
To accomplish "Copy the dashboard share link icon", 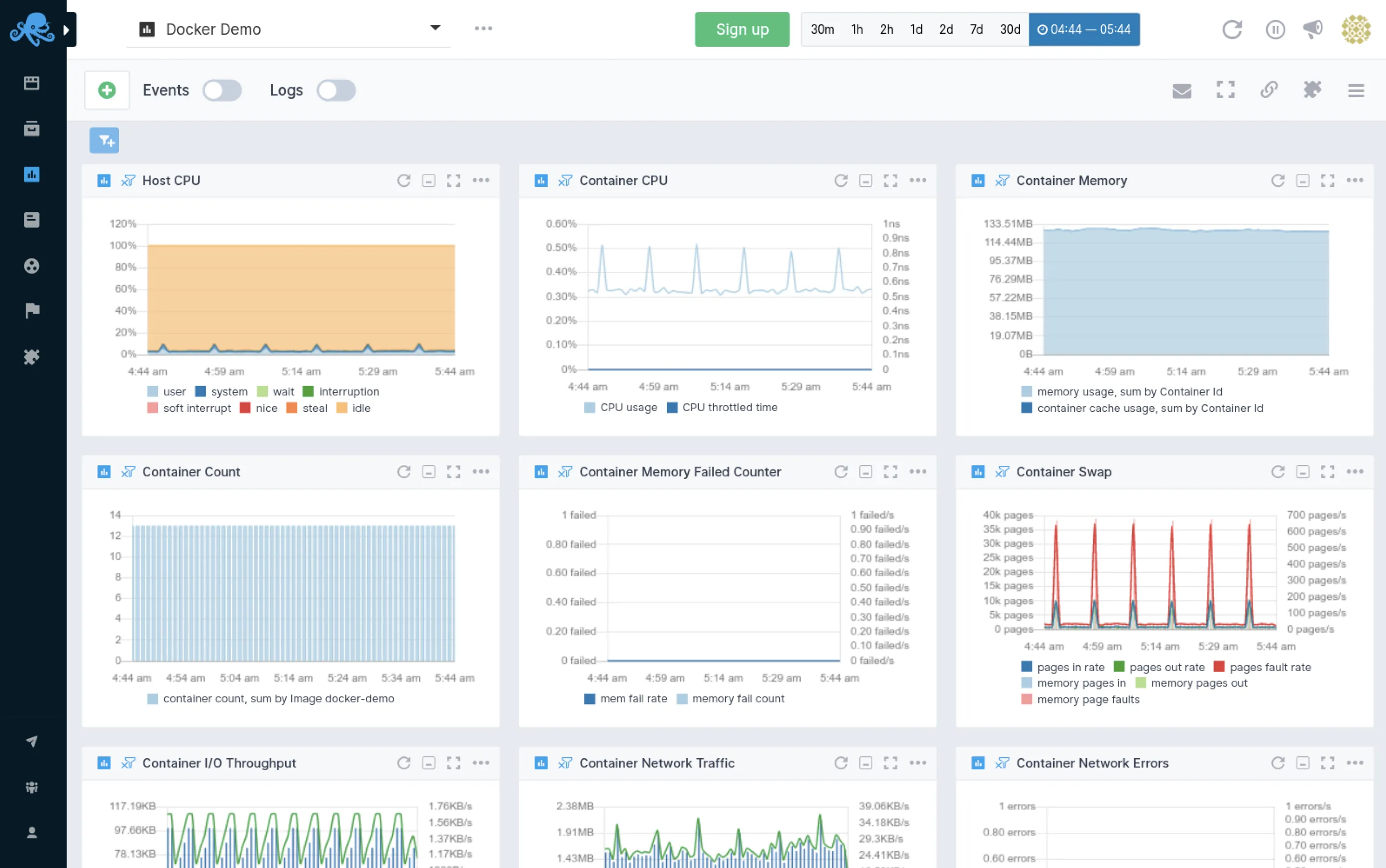I will [1269, 90].
